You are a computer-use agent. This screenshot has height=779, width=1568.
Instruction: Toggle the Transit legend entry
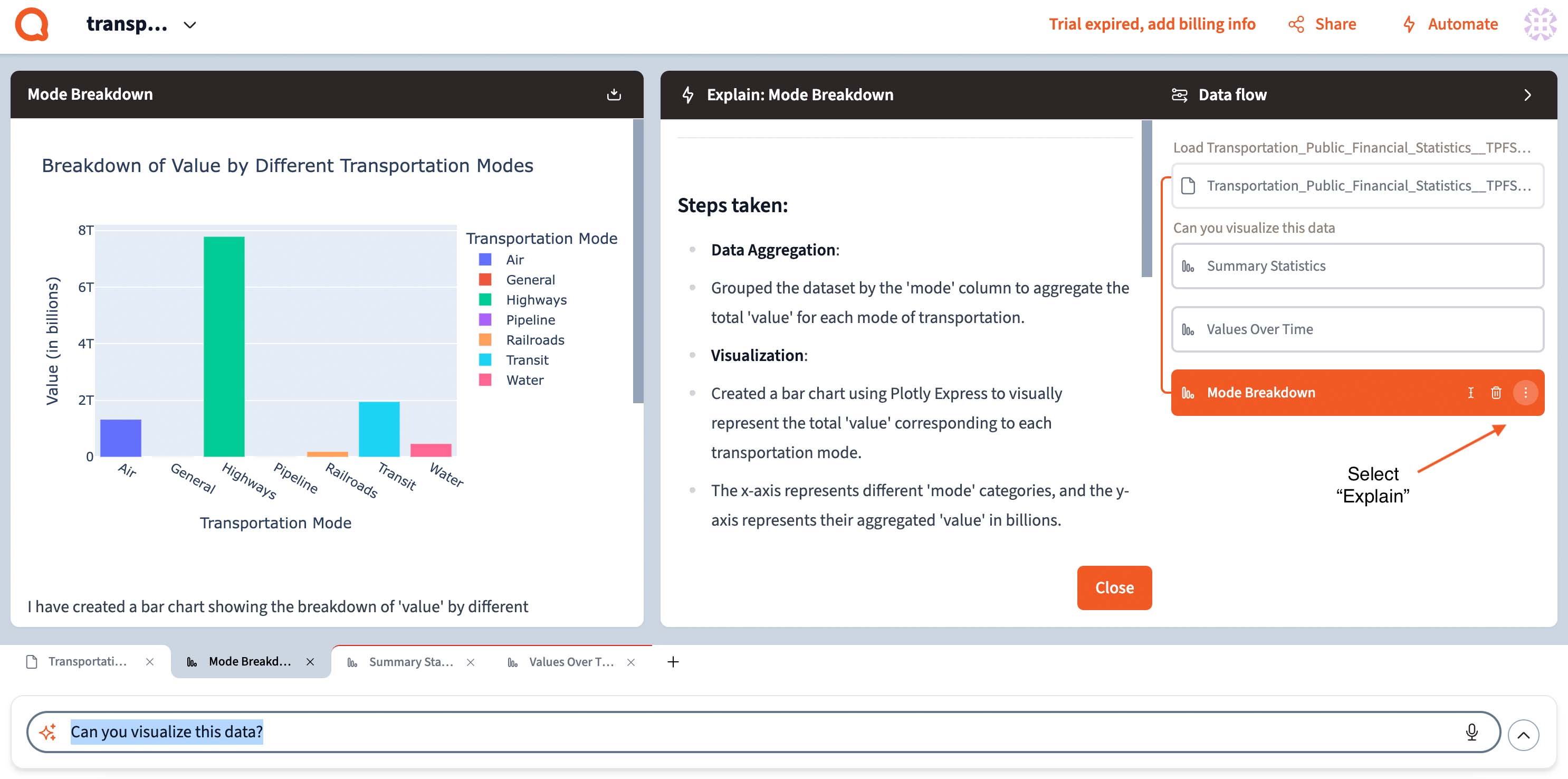[527, 360]
